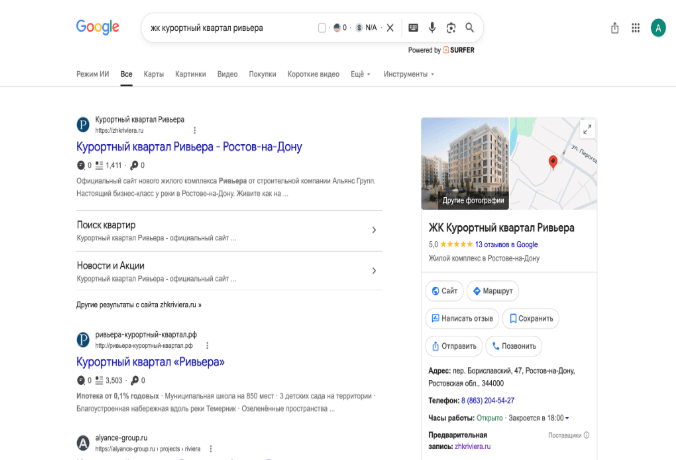Open three-dot menu for alyance-group.ru result
Screen dimensions: 676x460
point(210,449)
